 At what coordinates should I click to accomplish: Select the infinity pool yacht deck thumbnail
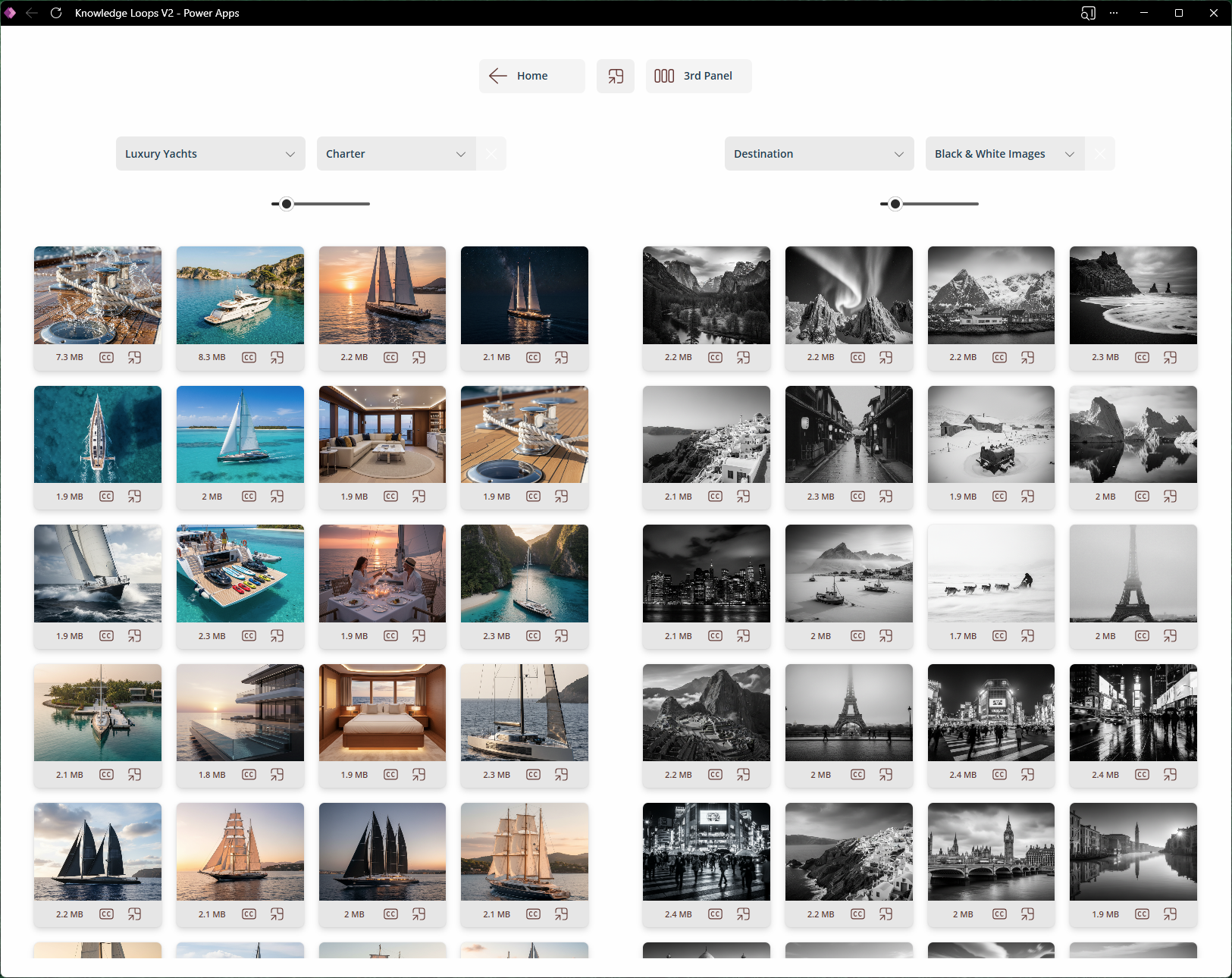(x=240, y=713)
